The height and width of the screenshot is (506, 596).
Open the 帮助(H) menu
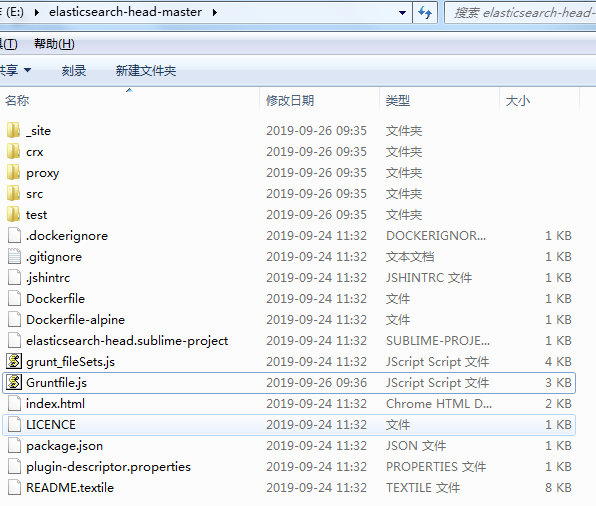[54, 44]
